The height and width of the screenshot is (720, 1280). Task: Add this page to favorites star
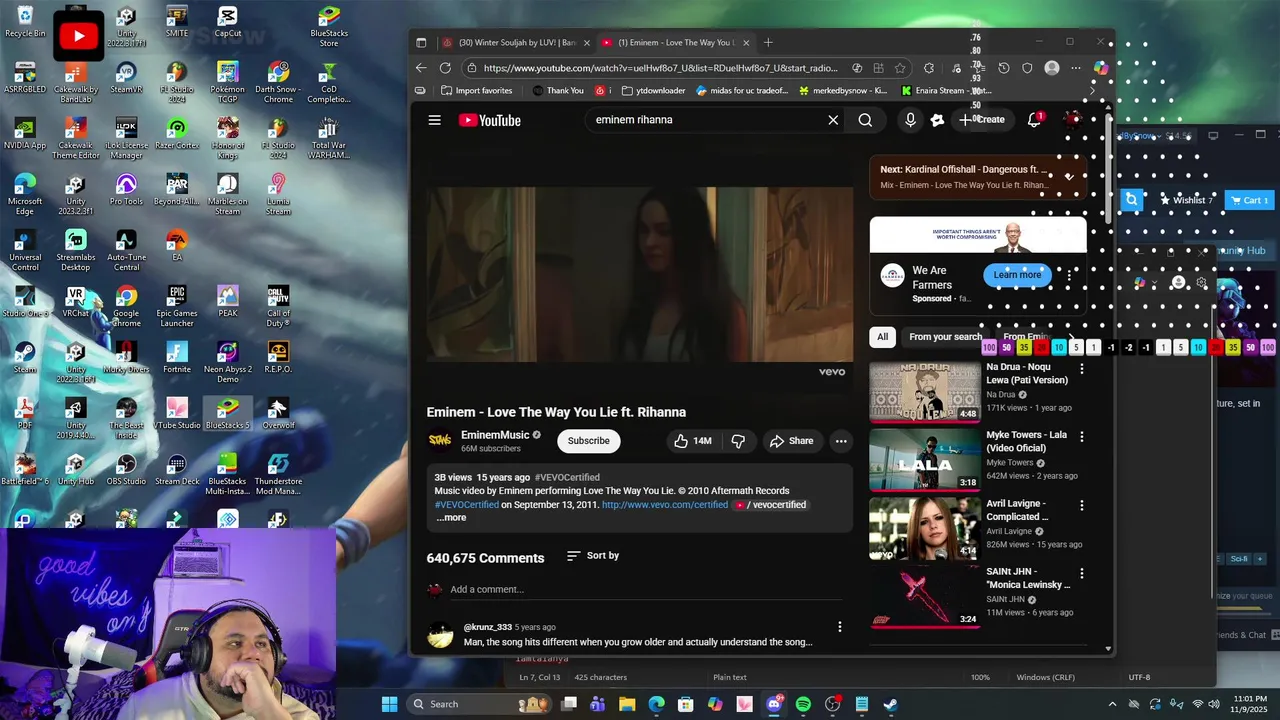[x=900, y=68]
